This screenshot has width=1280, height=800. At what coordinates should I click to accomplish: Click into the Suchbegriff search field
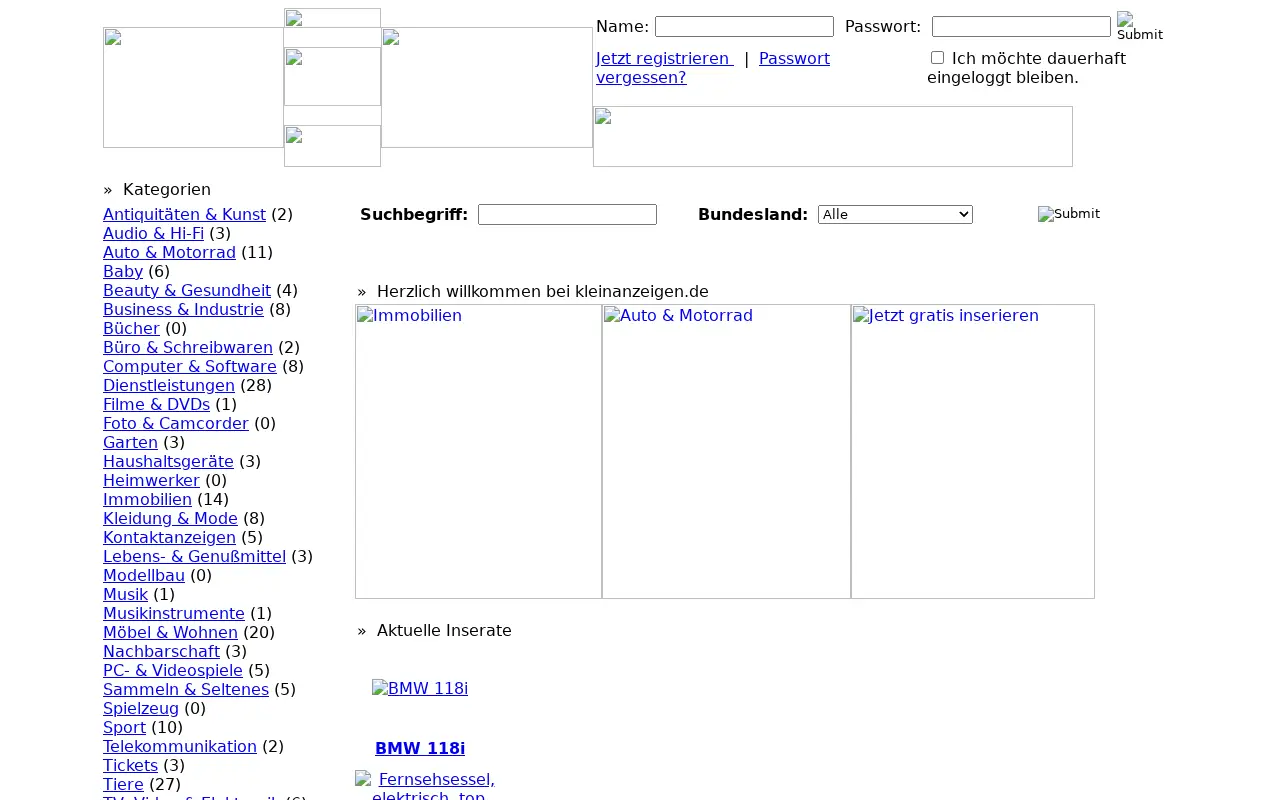click(x=567, y=215)
